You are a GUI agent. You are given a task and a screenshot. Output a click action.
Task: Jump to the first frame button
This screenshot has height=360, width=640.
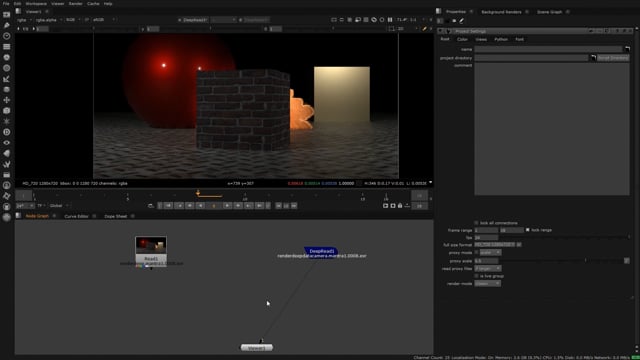(x=168, y=206)
